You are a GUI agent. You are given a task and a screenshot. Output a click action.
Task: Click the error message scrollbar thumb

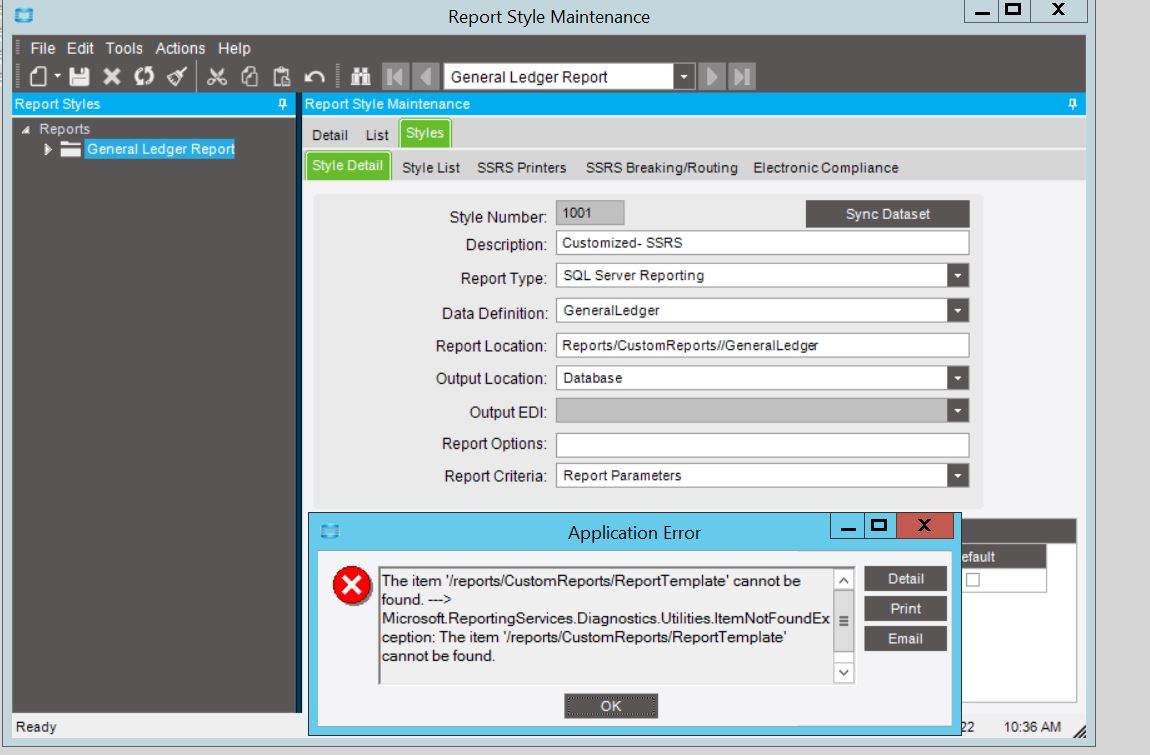(x=844, y=621)
